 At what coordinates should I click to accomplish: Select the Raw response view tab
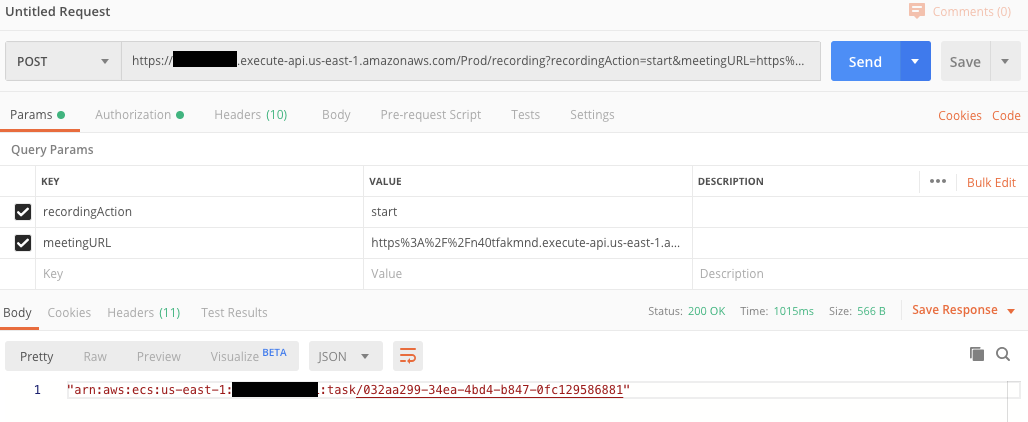pyautogui.click(x=95, y=356)
